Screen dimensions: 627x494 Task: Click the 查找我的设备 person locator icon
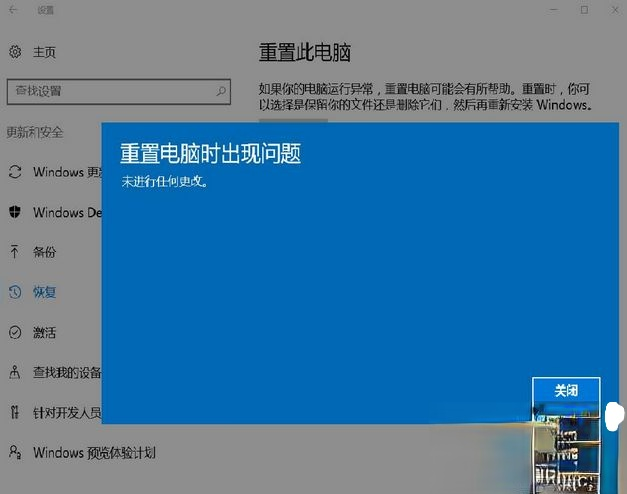click(x=15, y=372)
